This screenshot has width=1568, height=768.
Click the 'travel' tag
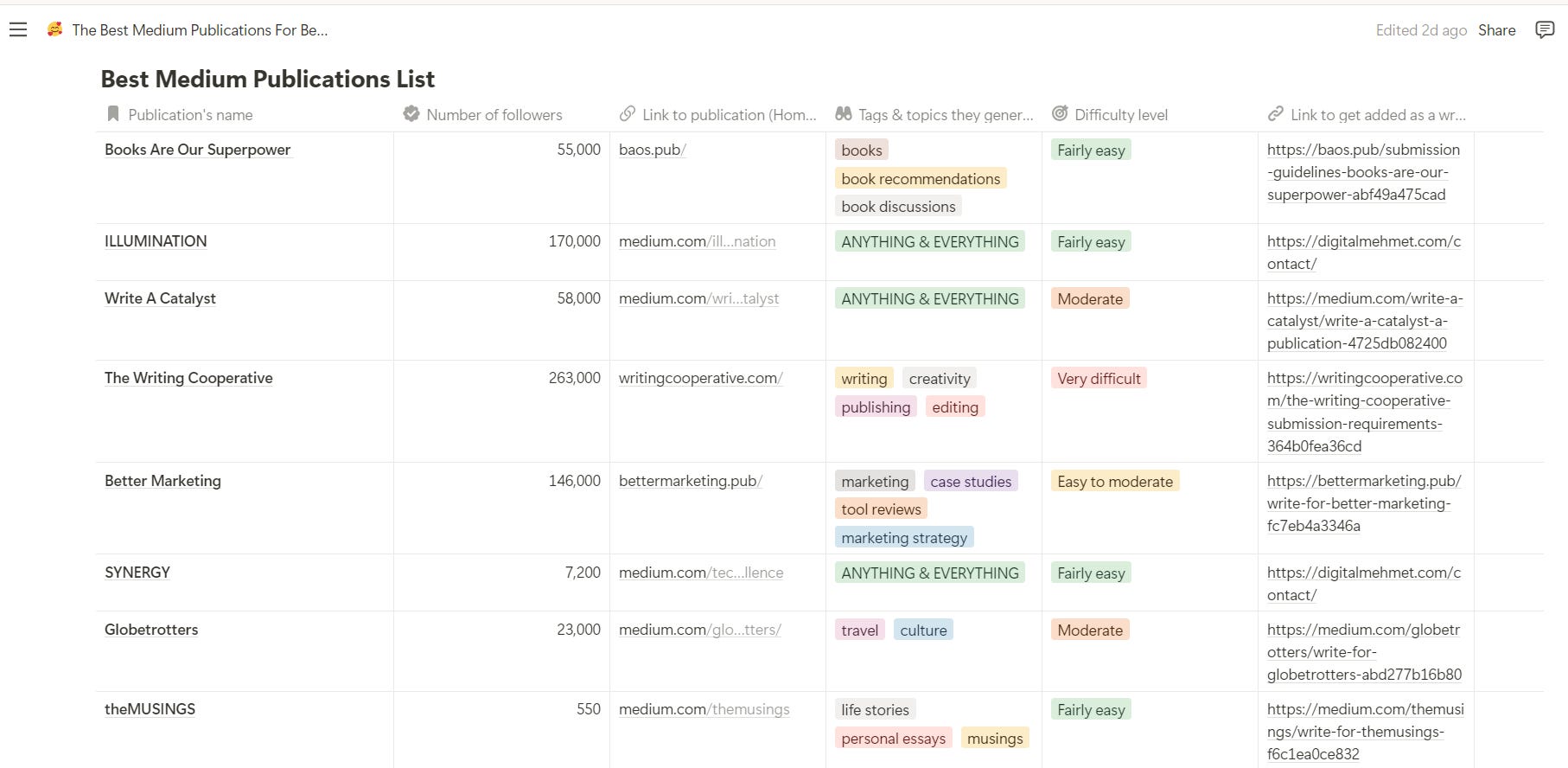point(860,630)
